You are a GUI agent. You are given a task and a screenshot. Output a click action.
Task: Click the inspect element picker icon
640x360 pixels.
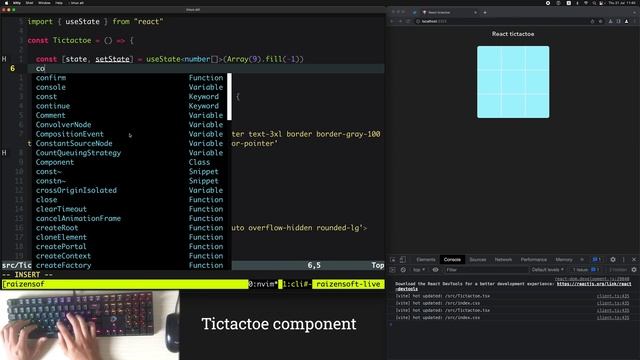point(393,260)
